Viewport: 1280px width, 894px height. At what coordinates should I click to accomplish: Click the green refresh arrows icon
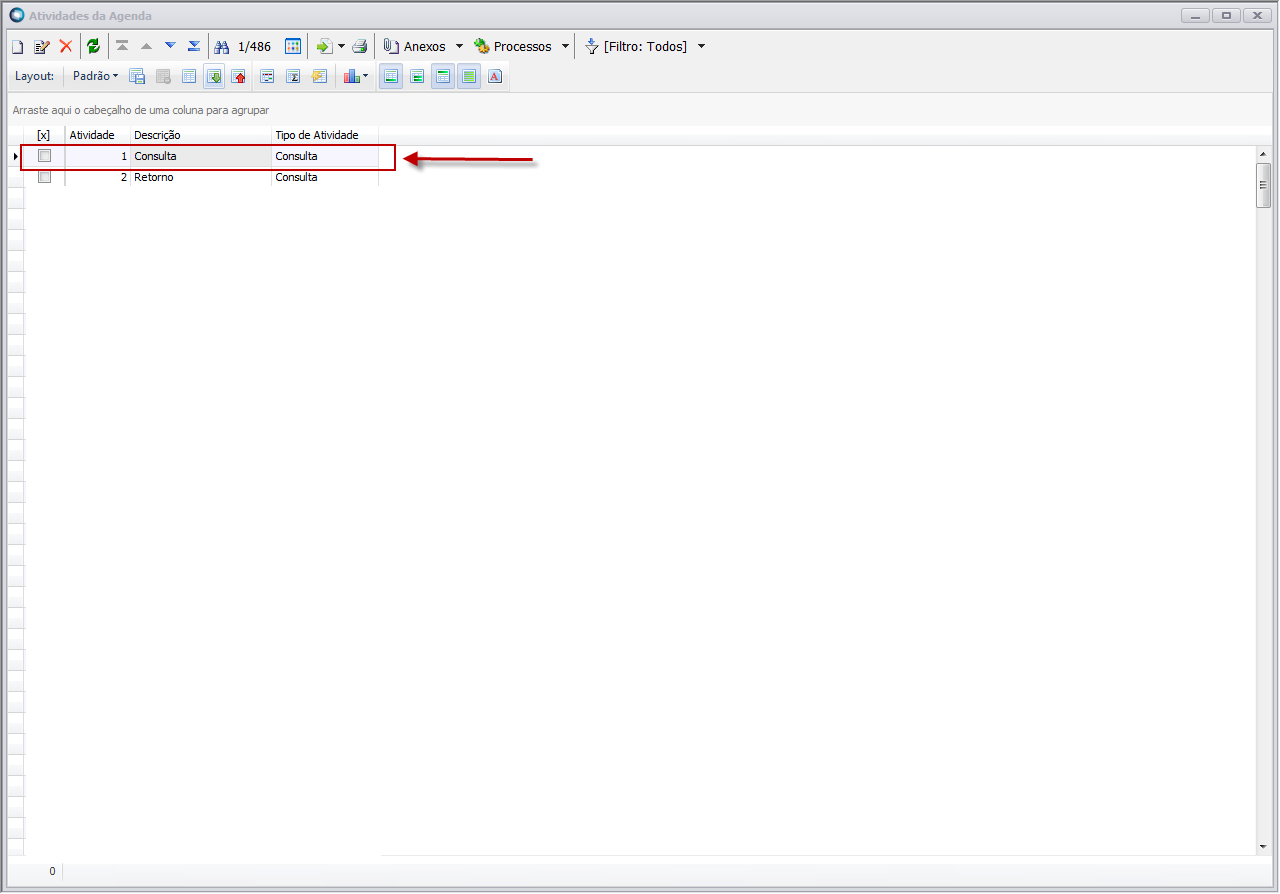point(94,46)
